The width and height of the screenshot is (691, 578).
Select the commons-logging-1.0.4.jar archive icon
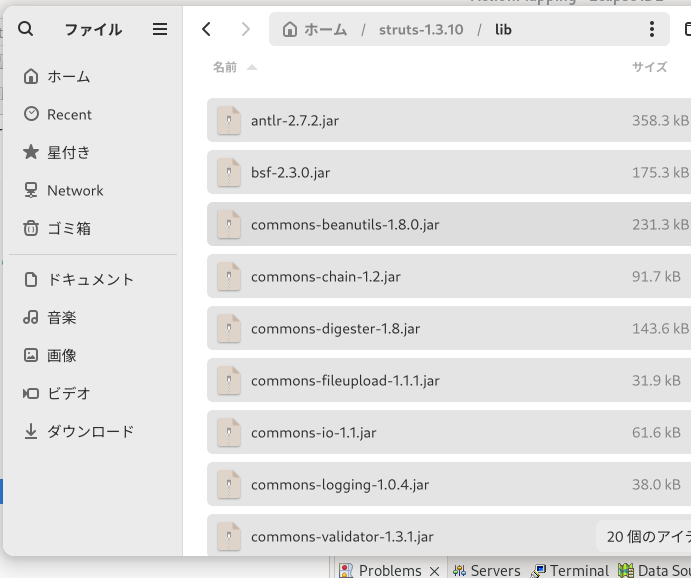(x=229, y=484)
